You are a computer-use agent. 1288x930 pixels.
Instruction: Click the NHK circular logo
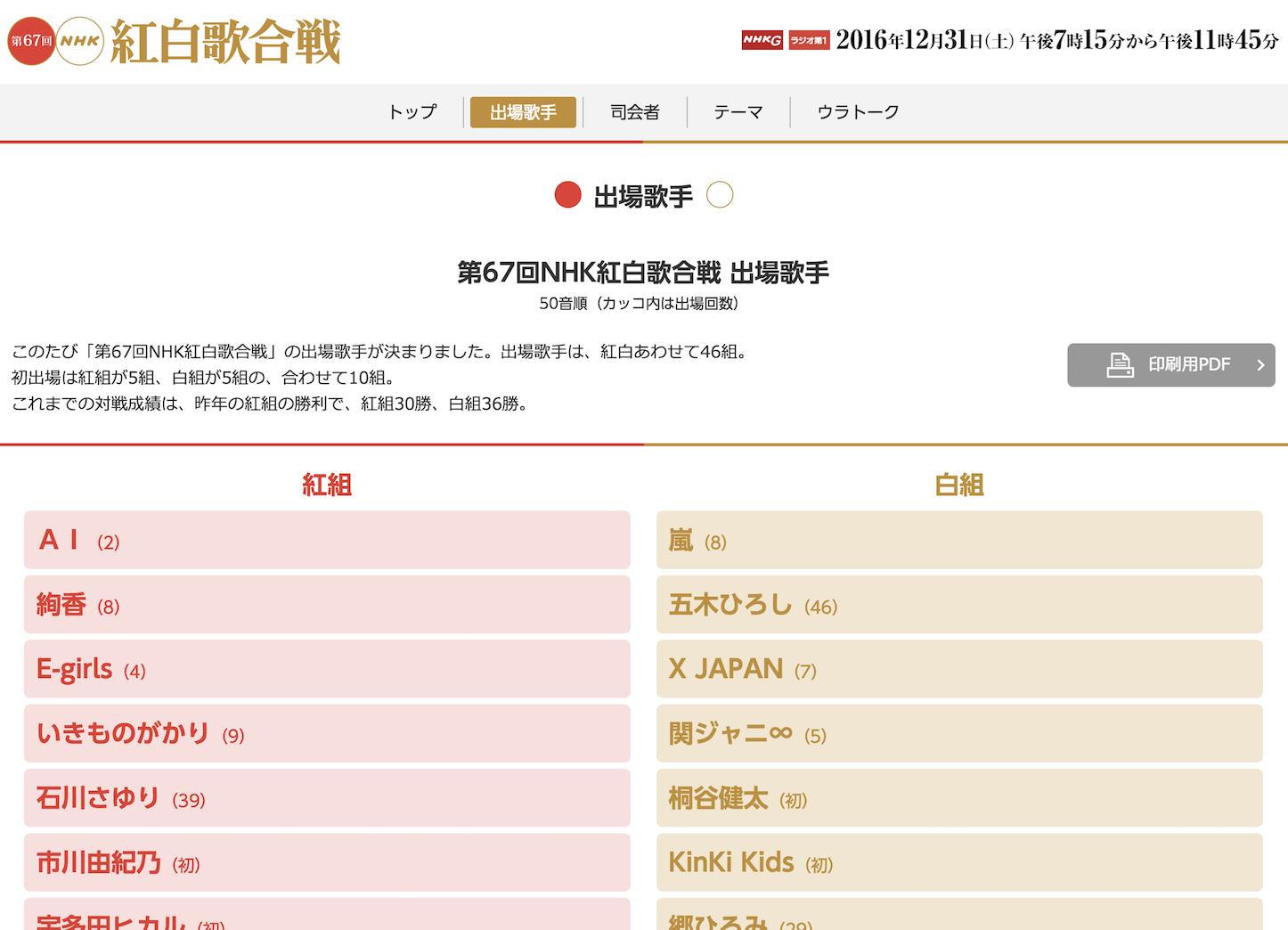(x=80, y=41)
